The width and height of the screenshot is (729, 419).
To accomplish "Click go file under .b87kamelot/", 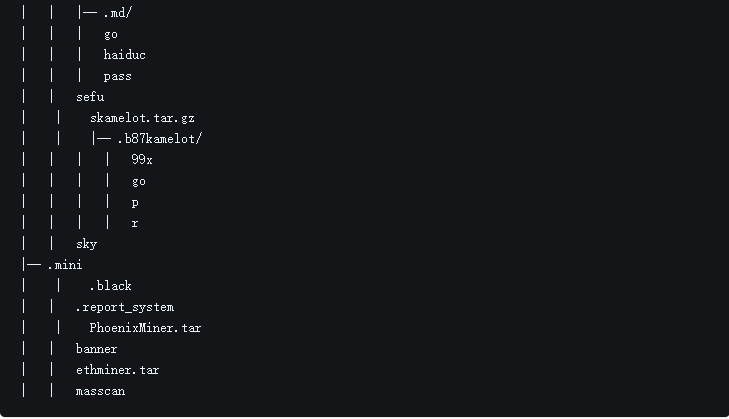I will click(x=138, y=181).
